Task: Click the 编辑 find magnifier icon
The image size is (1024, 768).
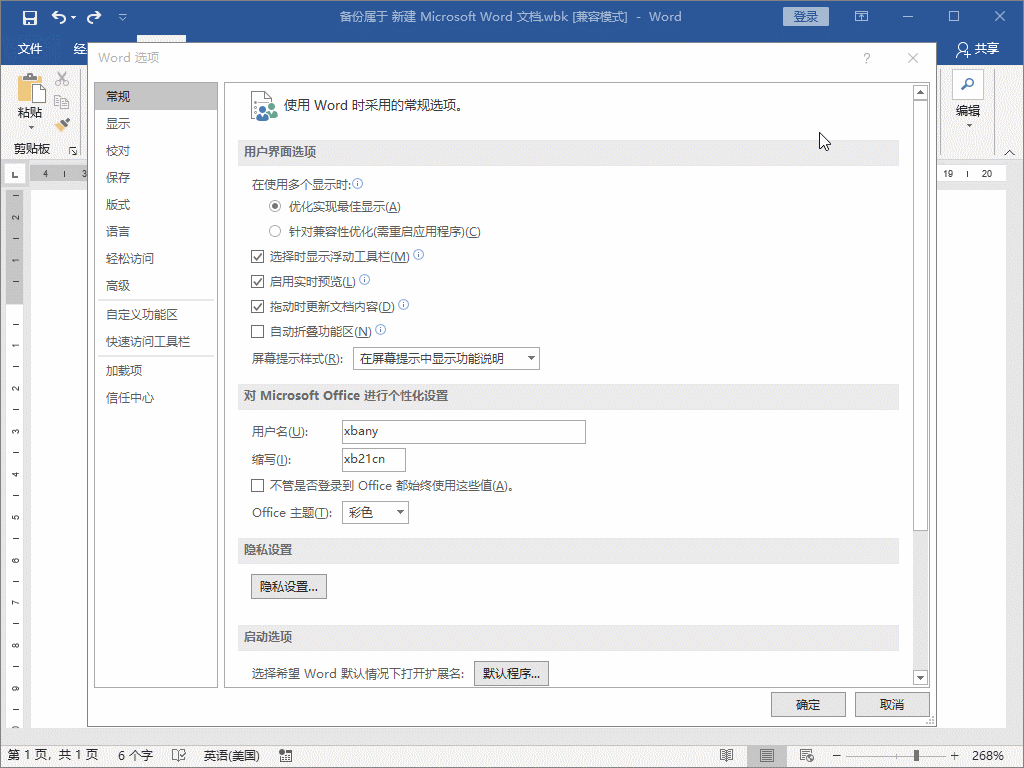Action: (968, 84)
